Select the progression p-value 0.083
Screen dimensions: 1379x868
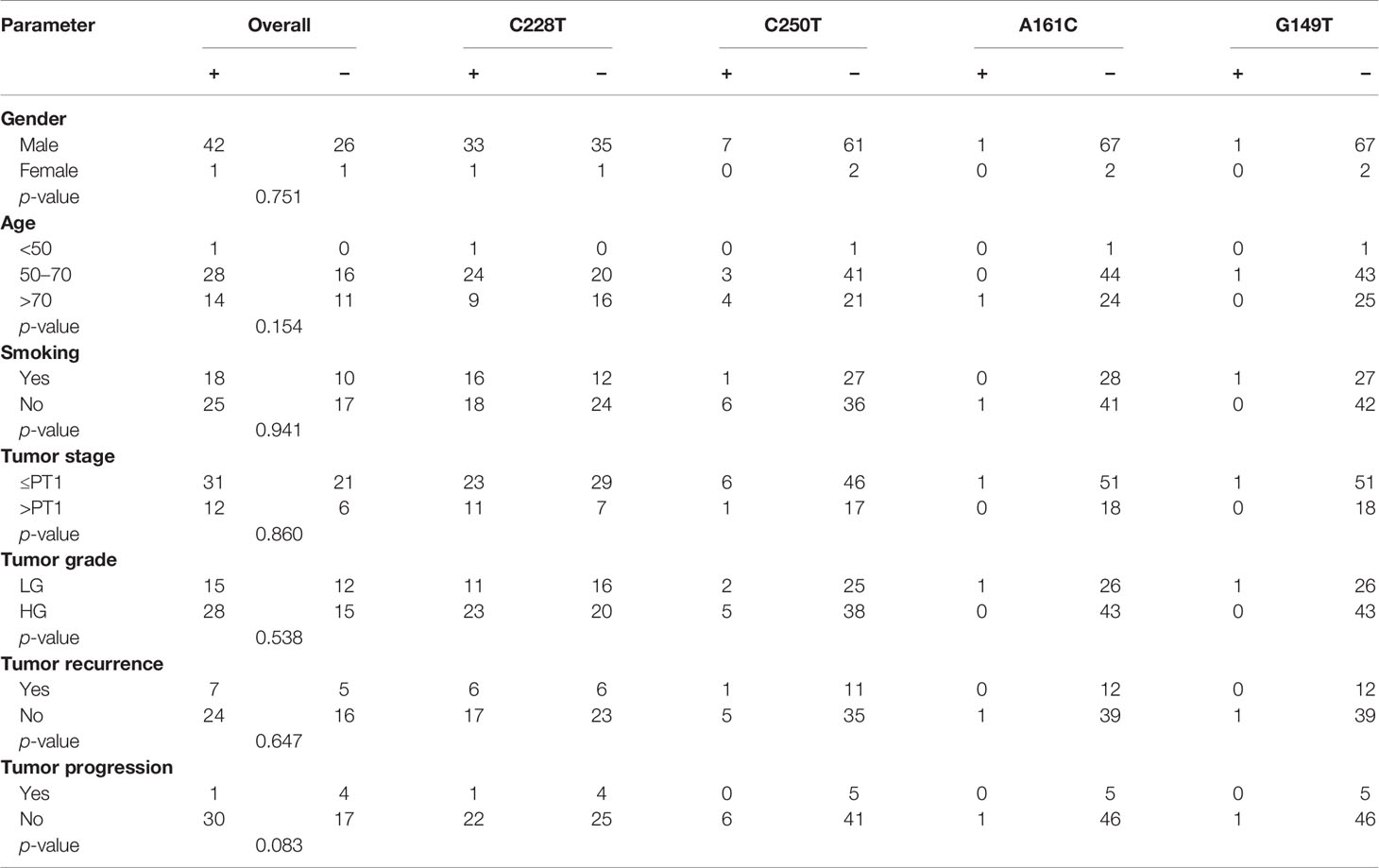tap(279, 845)
